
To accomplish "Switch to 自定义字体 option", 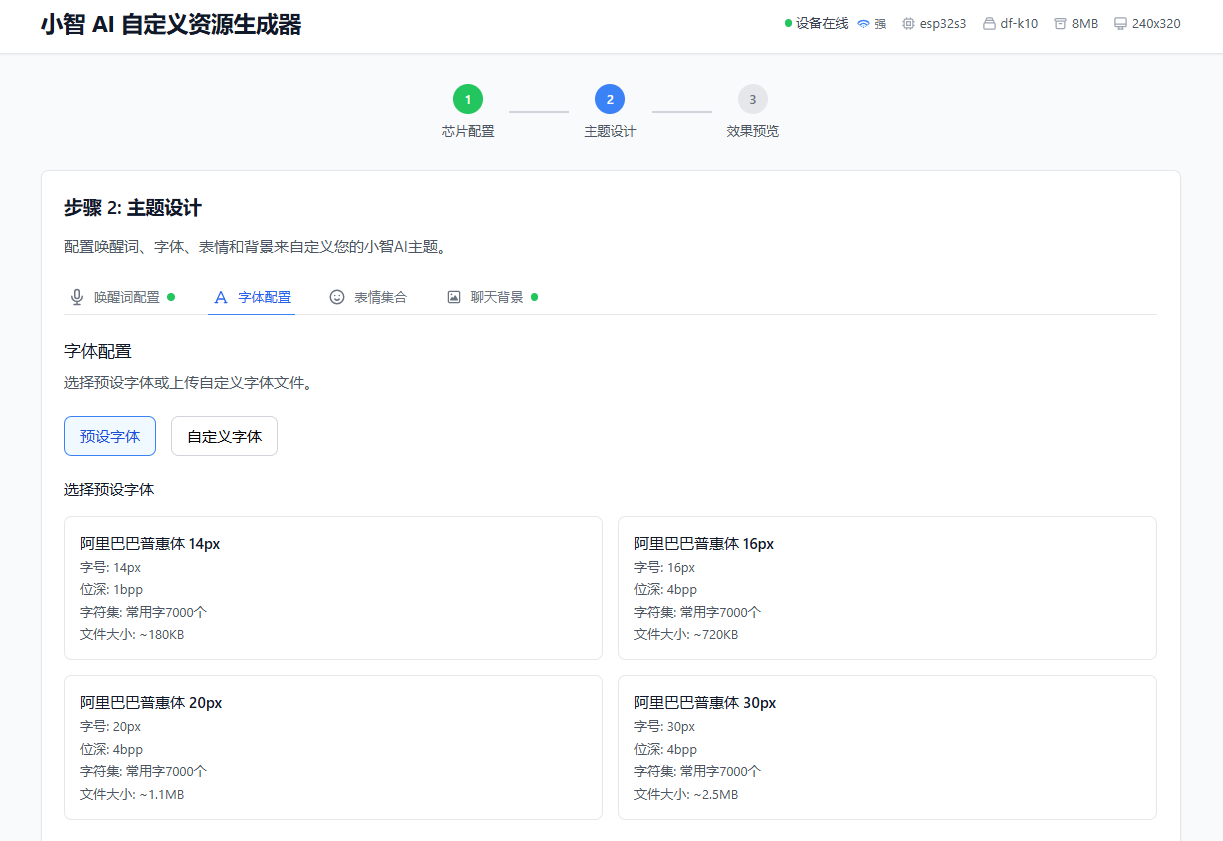I will [224, 436].
